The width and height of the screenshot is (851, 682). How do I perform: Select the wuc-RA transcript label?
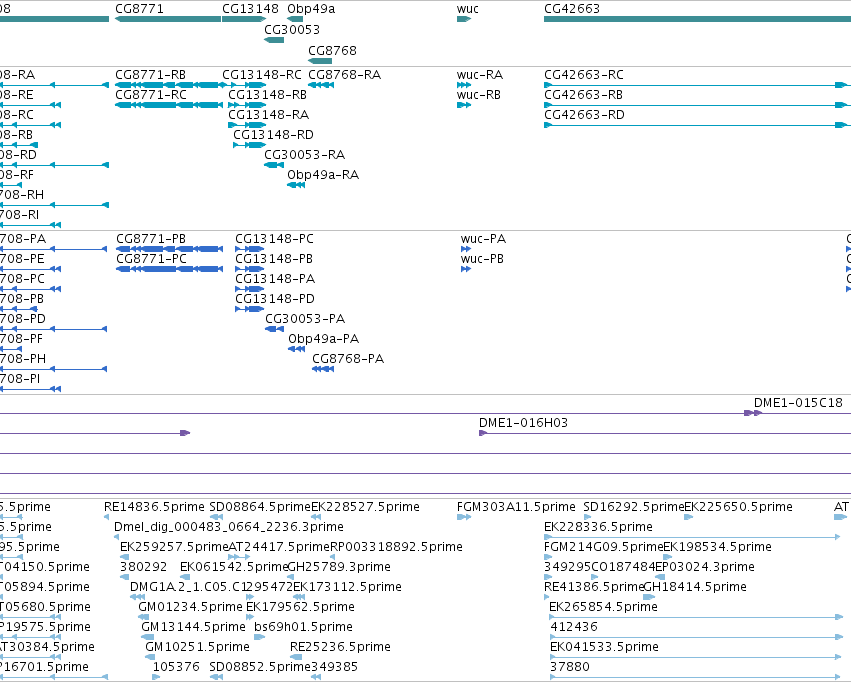point(480,74)
